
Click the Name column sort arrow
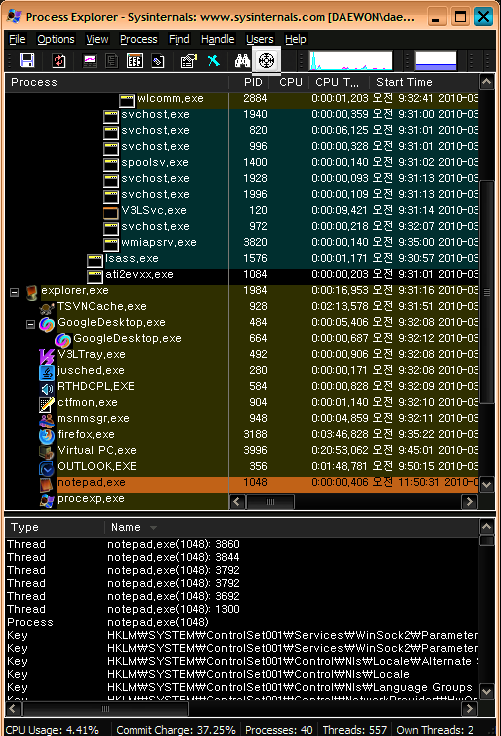[153, 528]
